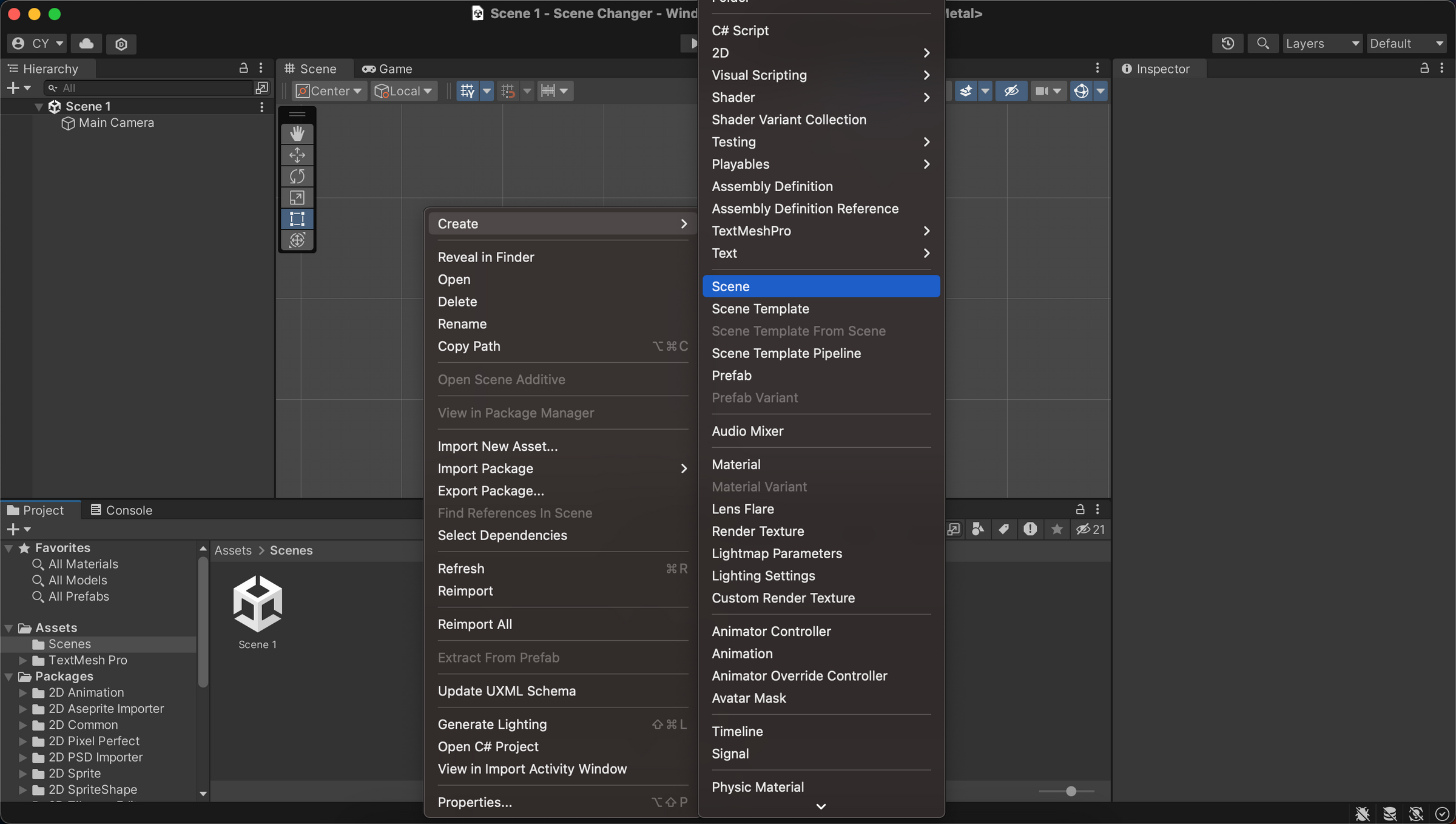Screen dimensions: 1456x824
Task: Select the Rotate tool
Action: [x=297, y=176]
